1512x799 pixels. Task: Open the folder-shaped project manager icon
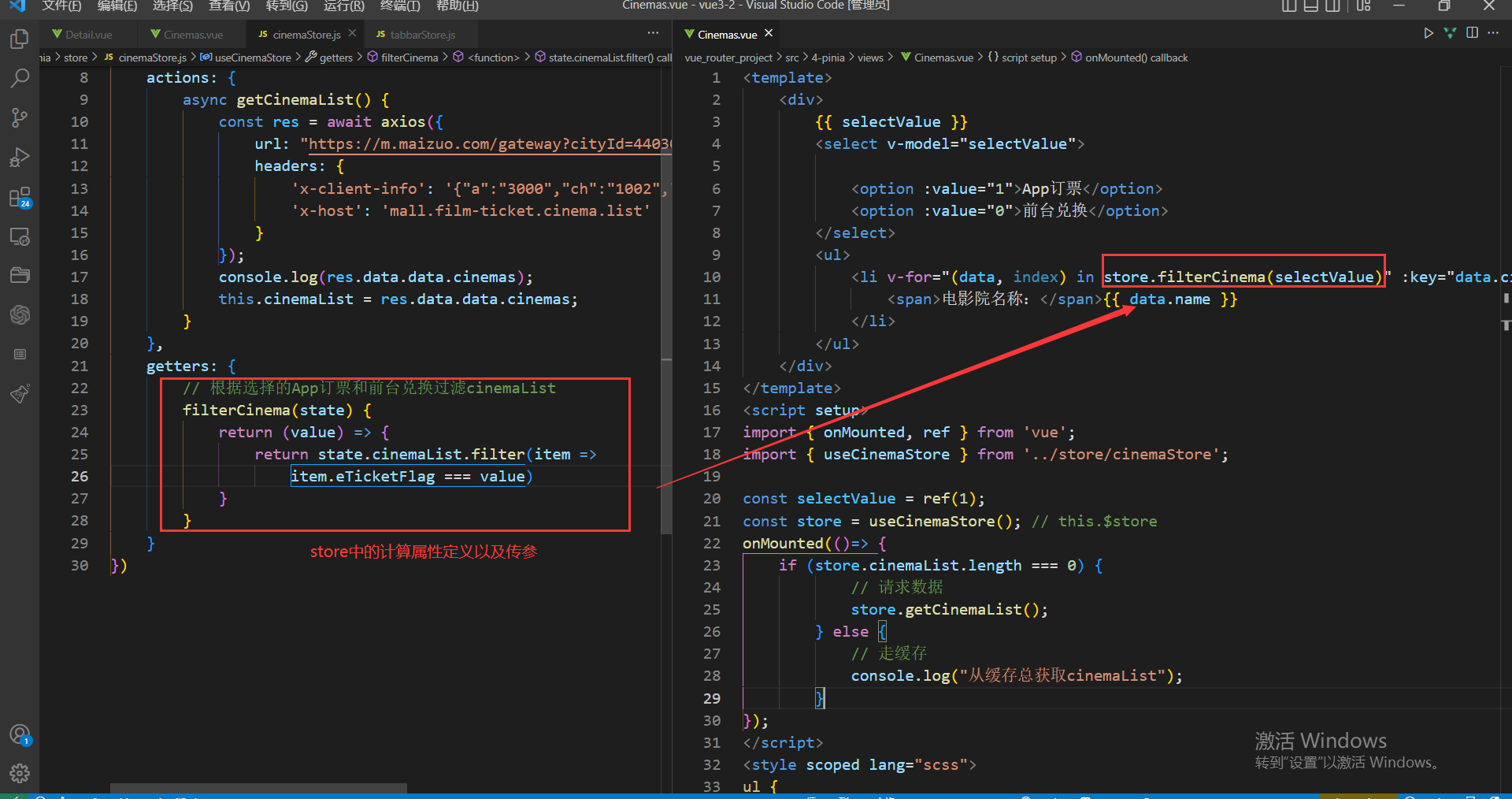[20, 275]
